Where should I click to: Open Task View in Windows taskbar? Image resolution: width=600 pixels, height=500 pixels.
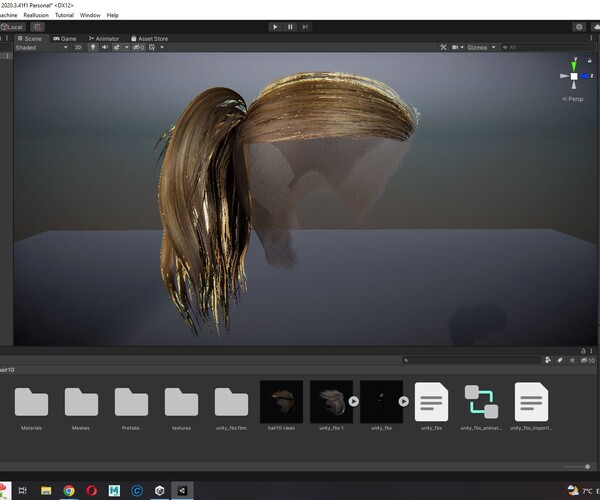click(x=23, y=490)
